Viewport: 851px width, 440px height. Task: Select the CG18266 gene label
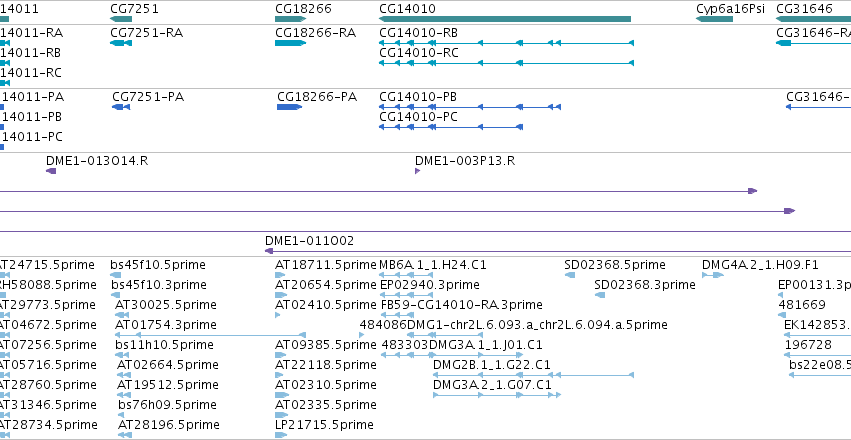pos(303,9)
